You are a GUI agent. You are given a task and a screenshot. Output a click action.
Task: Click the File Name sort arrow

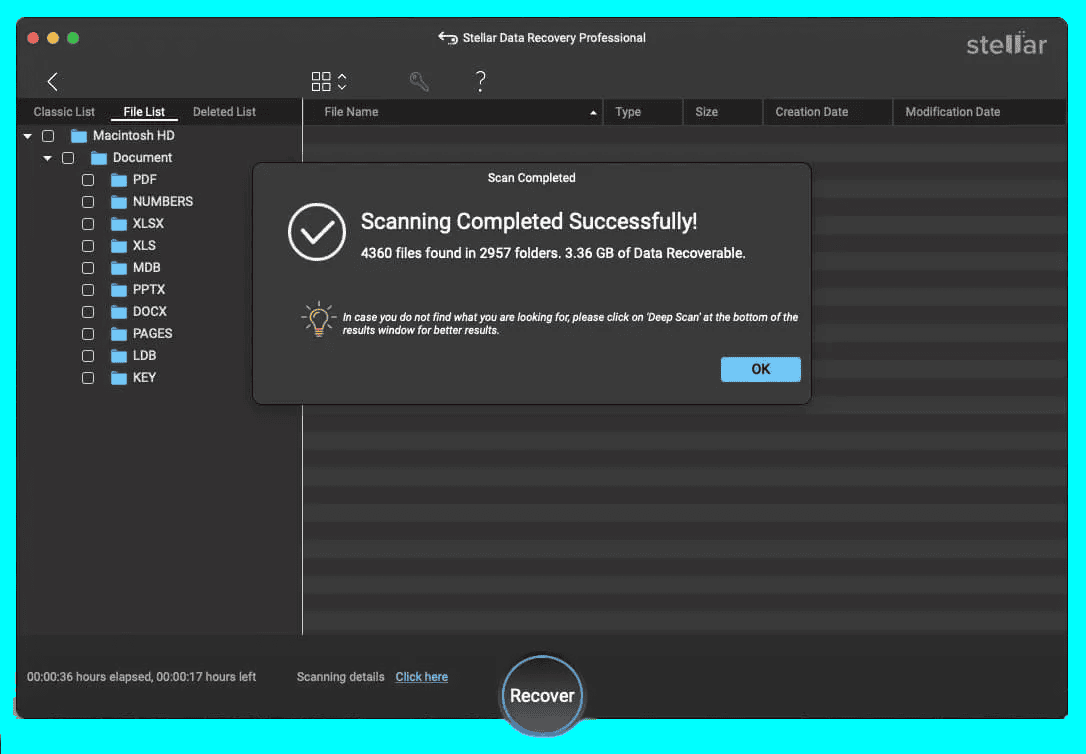click(594, 113)
